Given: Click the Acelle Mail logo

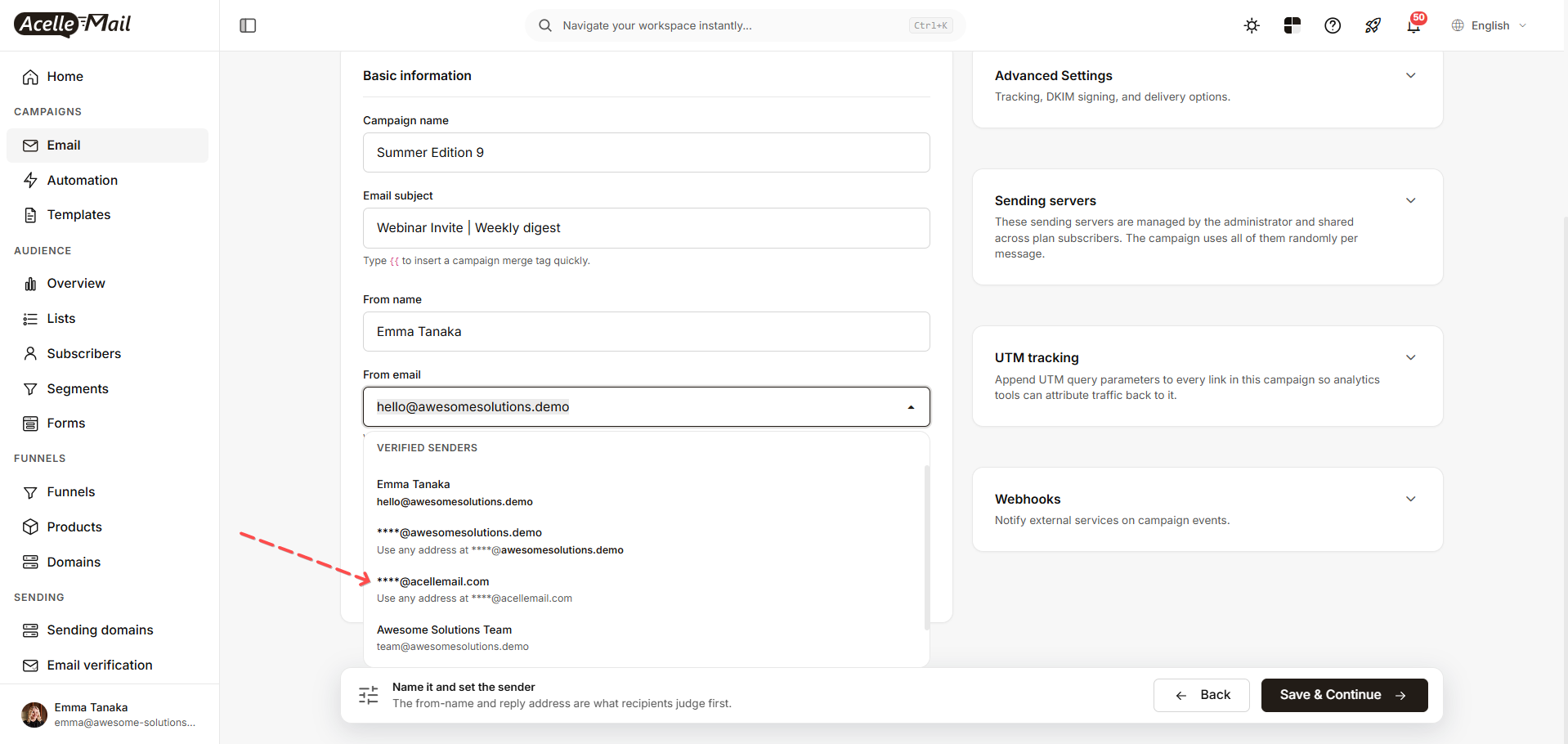Looking at the screenshot, I should point(73,25).
